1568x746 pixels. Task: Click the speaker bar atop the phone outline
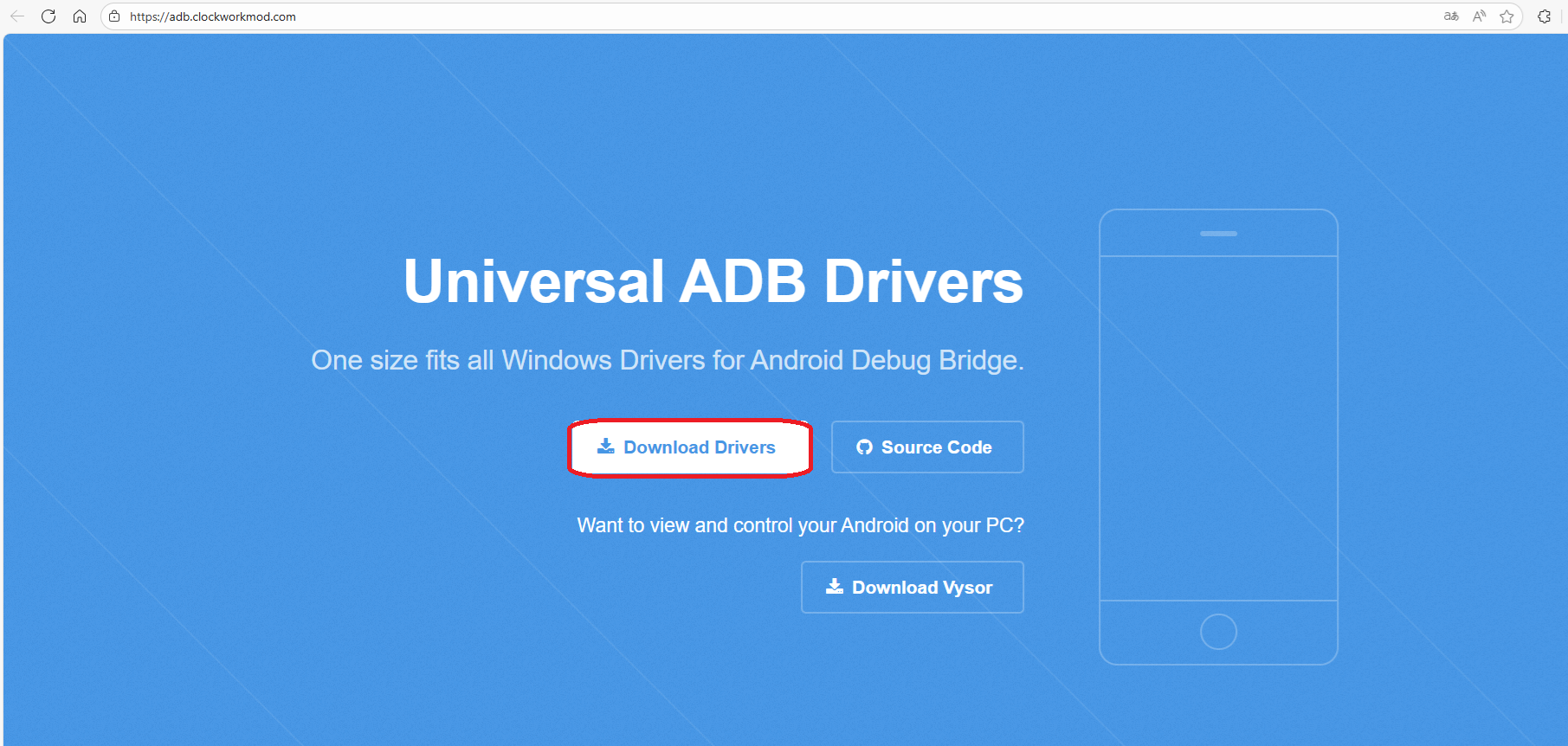1218,234
